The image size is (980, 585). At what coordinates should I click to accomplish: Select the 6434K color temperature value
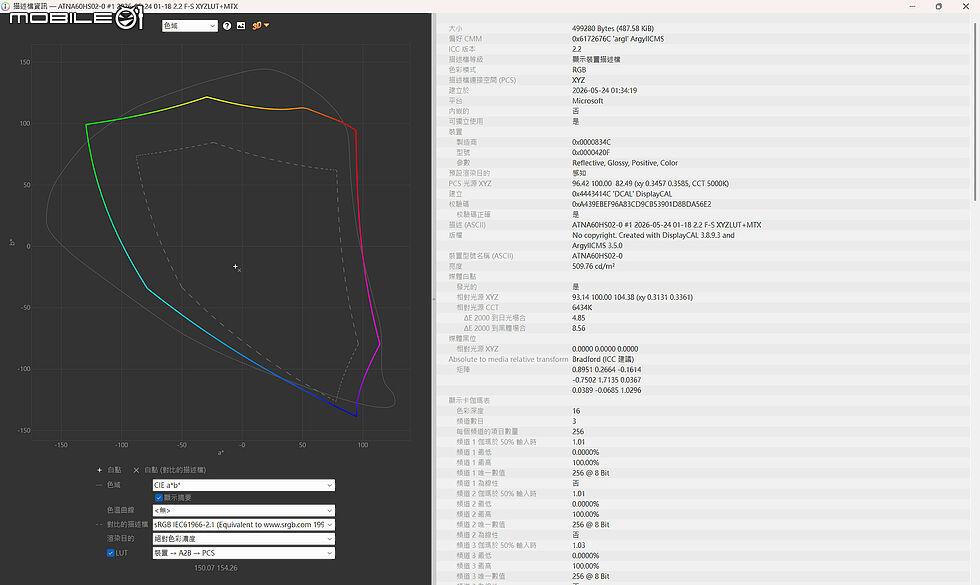click(x=582, y=308)
